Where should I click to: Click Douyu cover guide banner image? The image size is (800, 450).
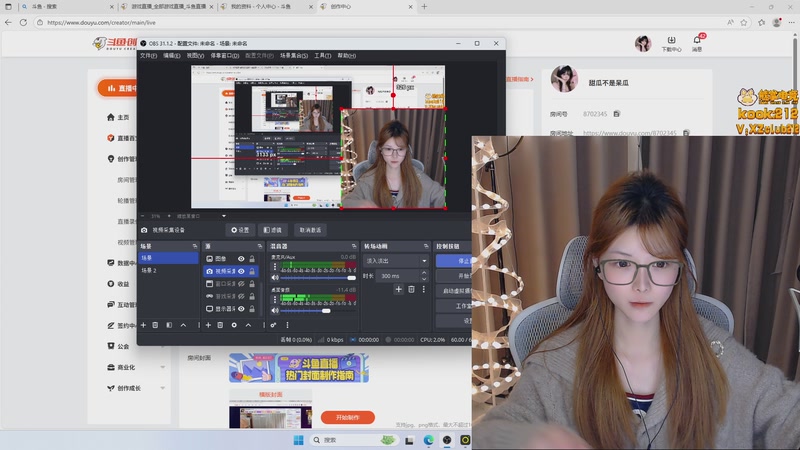coord(299,368)
